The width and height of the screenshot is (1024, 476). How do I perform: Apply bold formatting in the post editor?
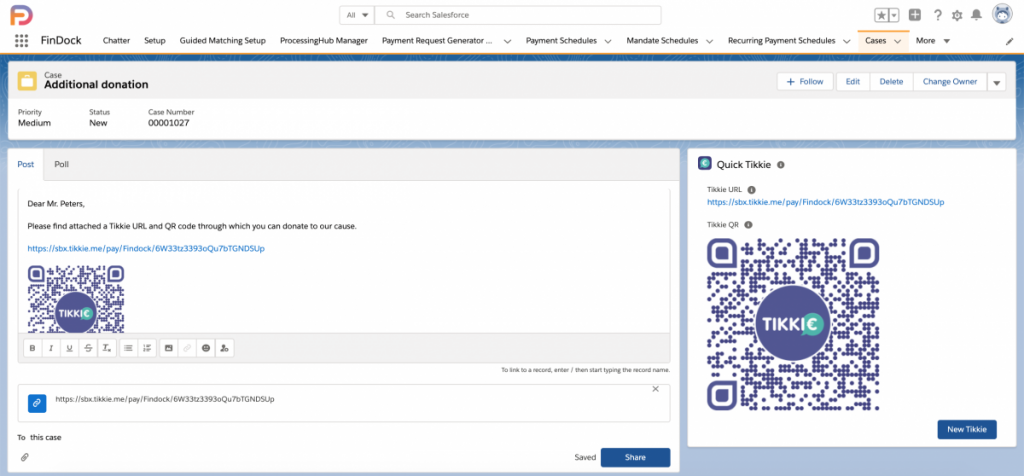point(33,349)
